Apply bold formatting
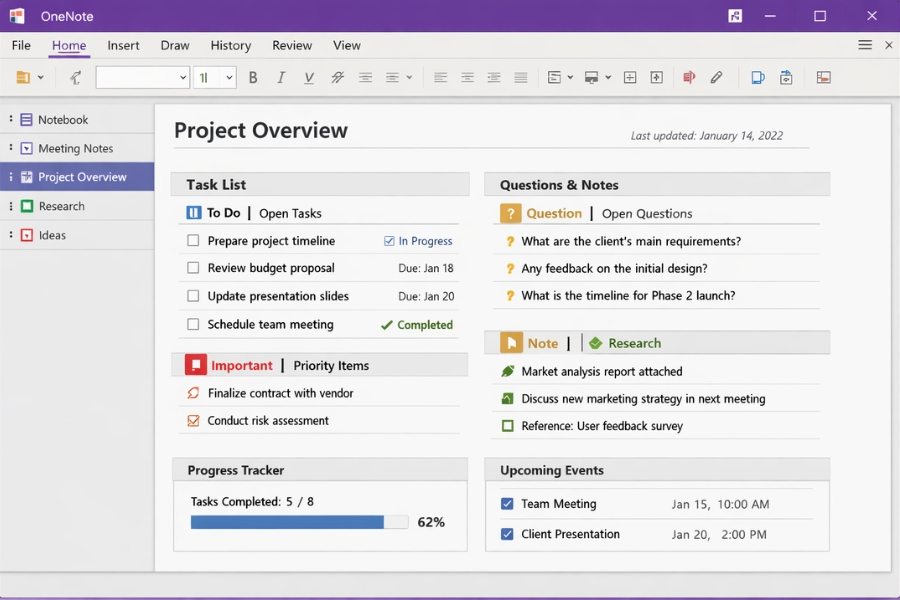Image resolution: width=900 pixels, height=600 pixels. pos(253,77)
